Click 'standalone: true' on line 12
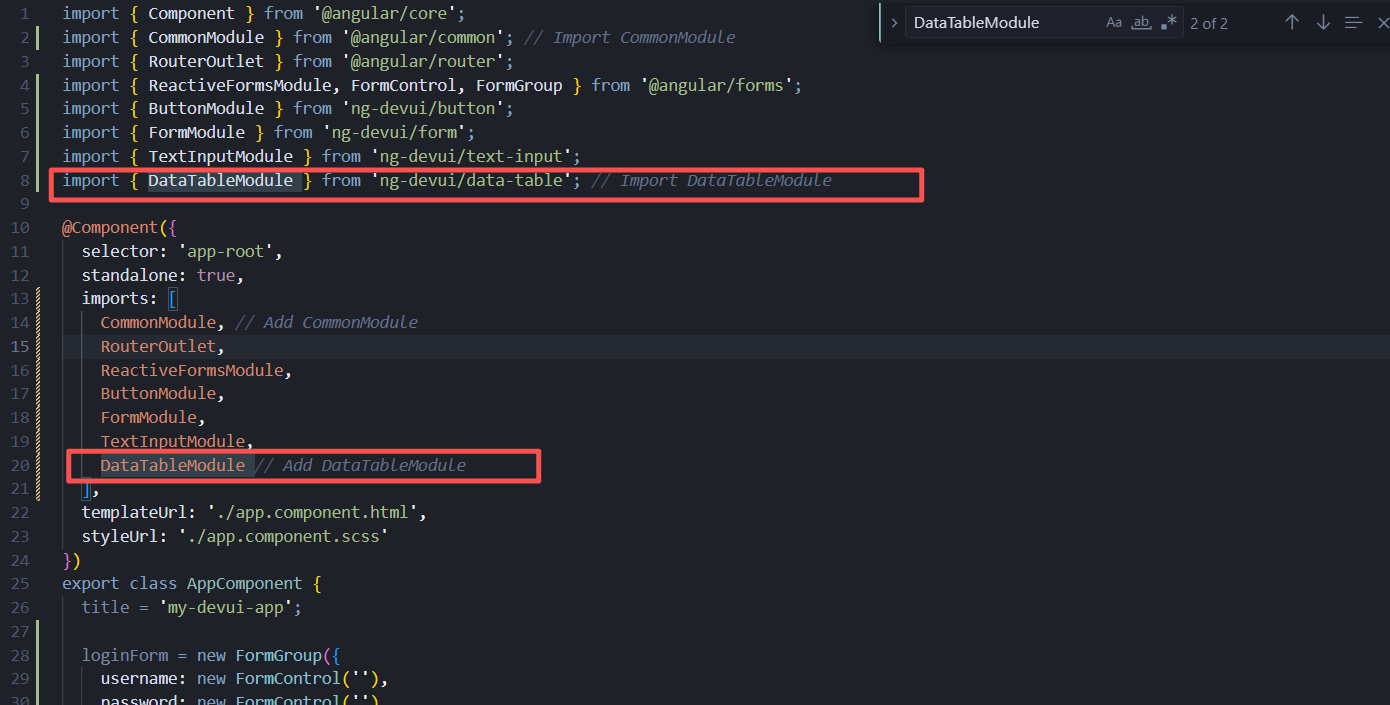The height and width of the screenshot is (705, 1390). click(x=158, y=274)
